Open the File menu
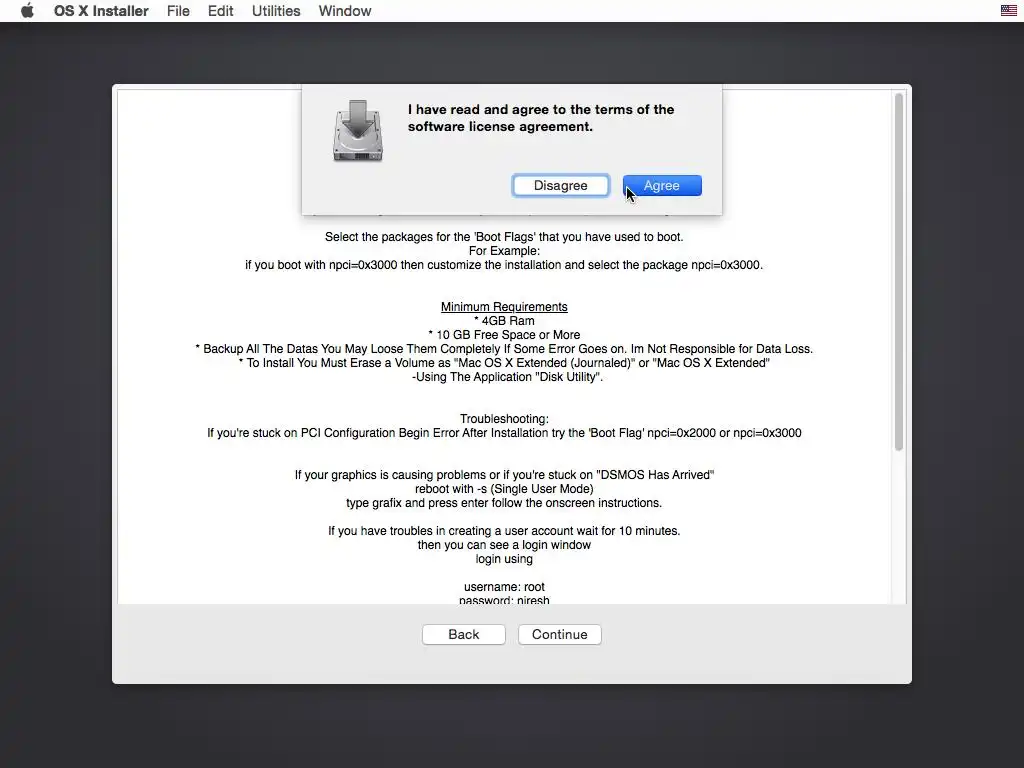The image size is (1024, 768). [178, 11]
